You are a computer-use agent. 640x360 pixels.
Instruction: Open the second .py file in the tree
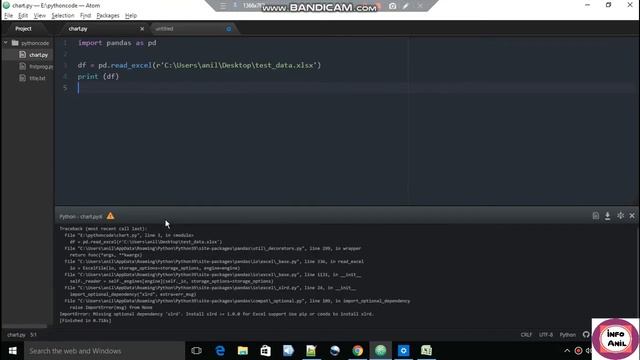coord(41,66)
